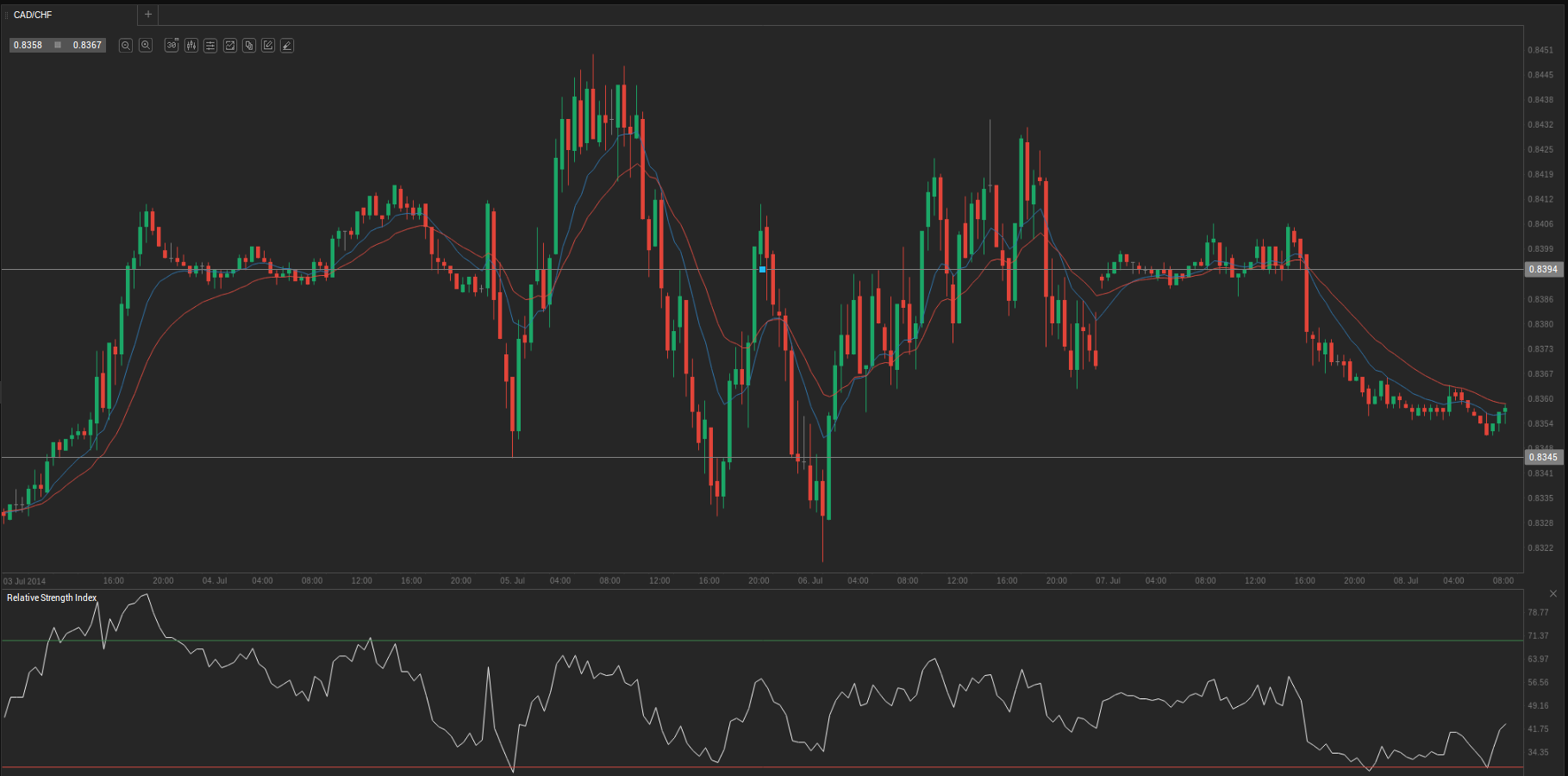1568x776 pixels.
Task: Change the candlestick chart type
Action: point(191,46)
